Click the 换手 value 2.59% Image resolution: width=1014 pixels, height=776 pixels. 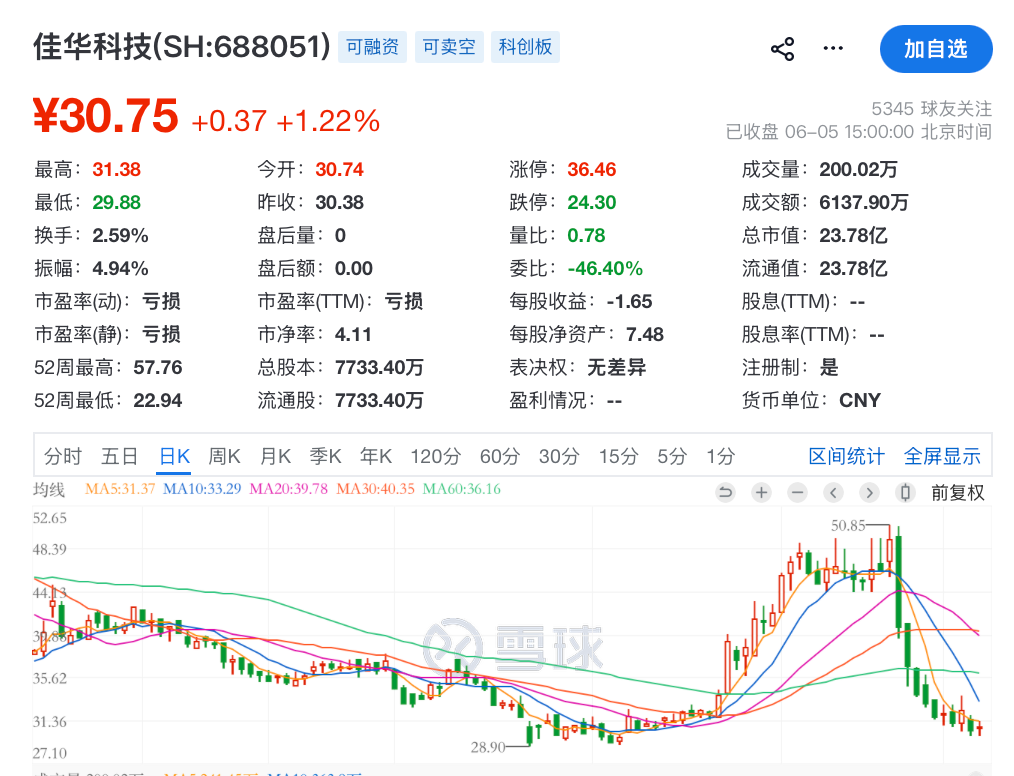click(x=120, y=235)
